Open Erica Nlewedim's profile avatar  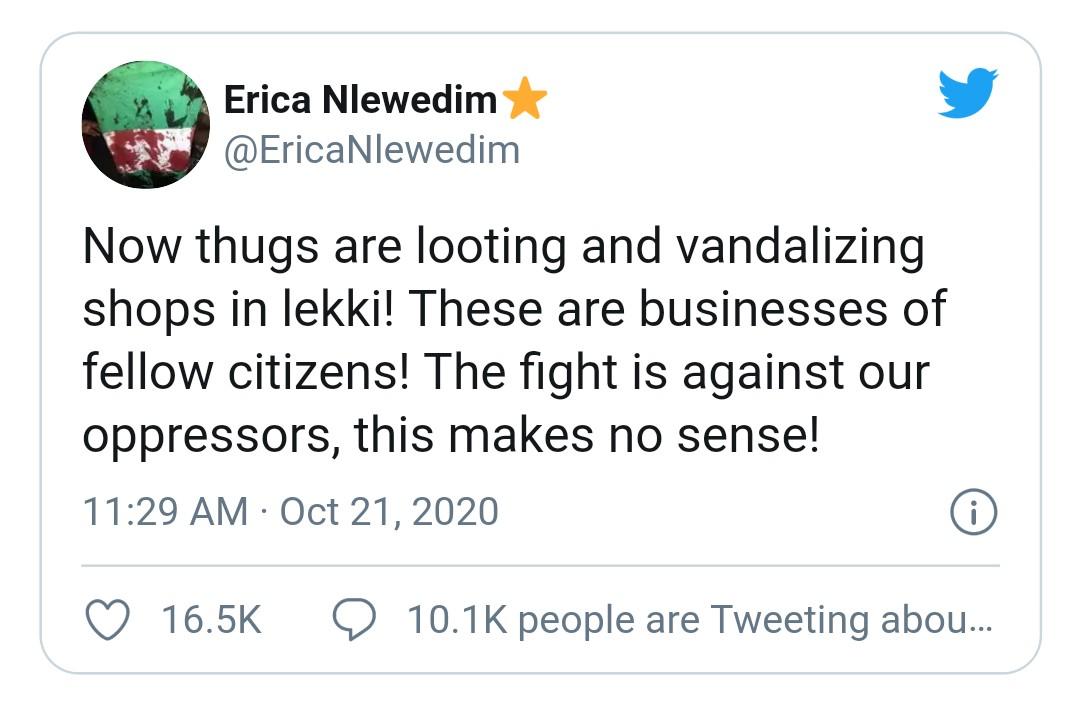pyautogui.click(x=144, y=125)
